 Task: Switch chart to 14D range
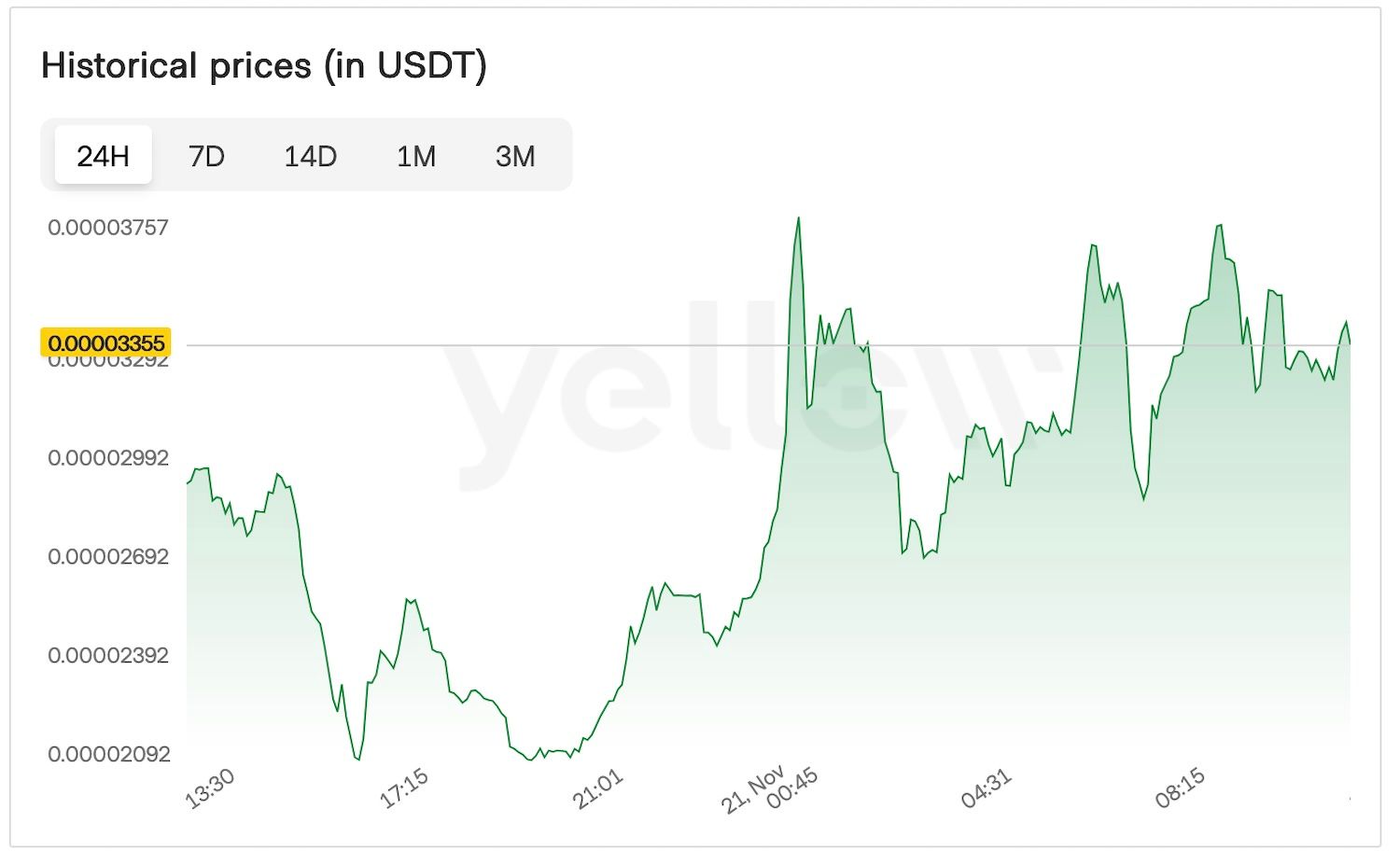click(310, 156)
